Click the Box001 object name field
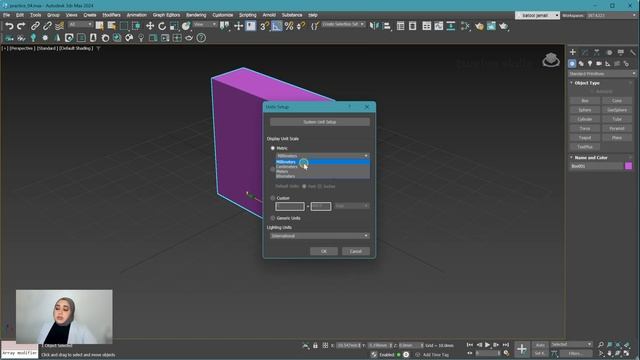This screenshot has height=360, width=640. (x=596, y=166)
